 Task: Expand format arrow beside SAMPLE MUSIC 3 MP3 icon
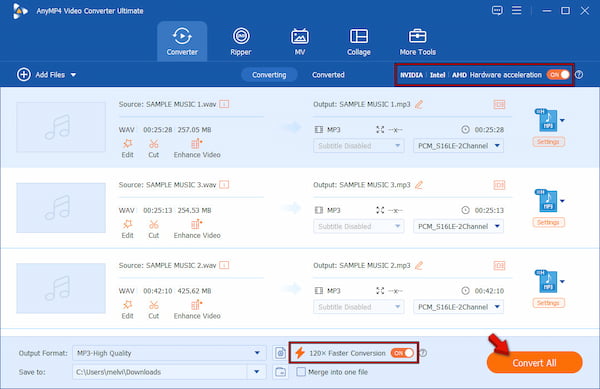tap(562, 201)
